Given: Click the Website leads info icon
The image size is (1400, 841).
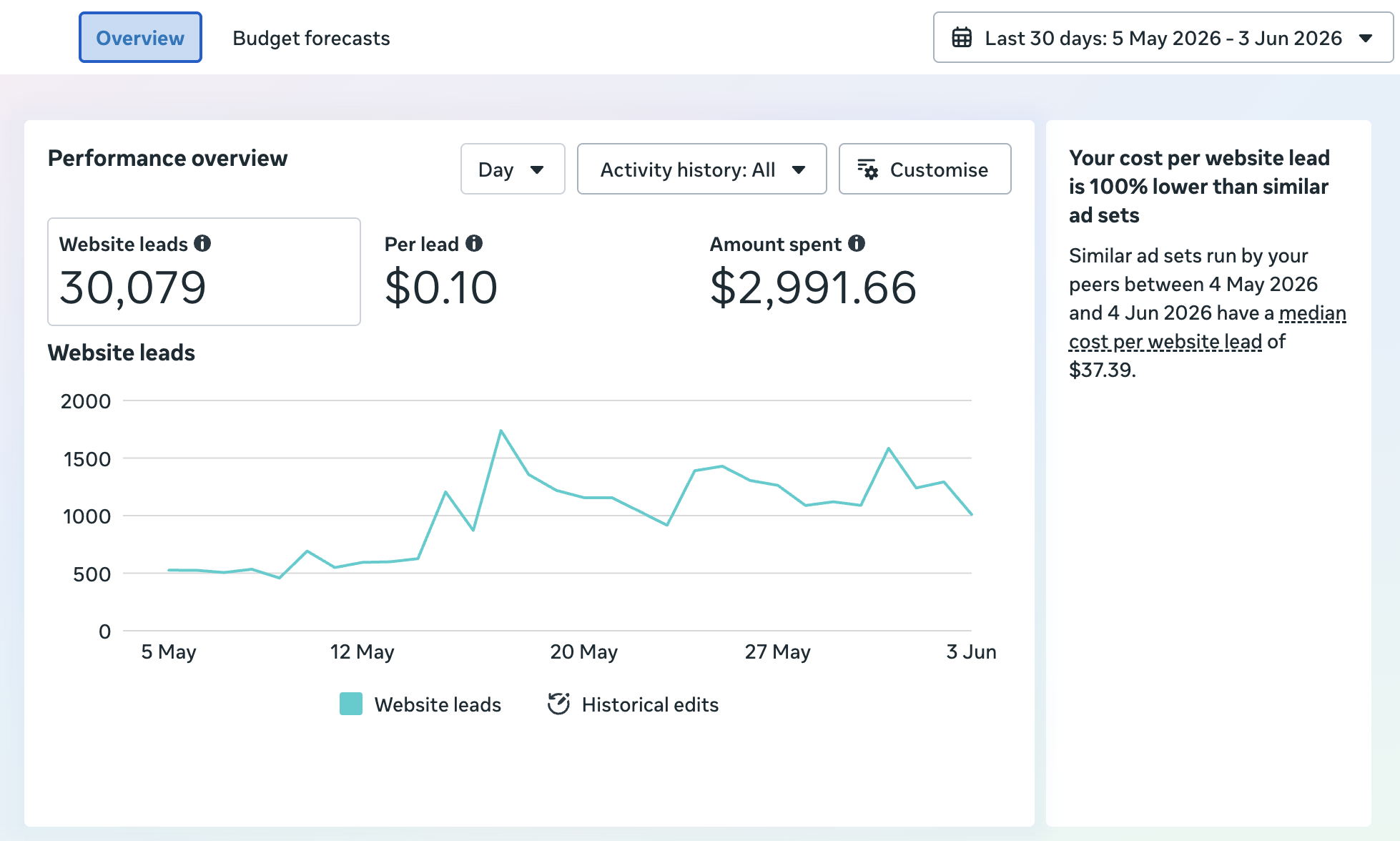Looking at the screenshot, I should coord(202,244).
